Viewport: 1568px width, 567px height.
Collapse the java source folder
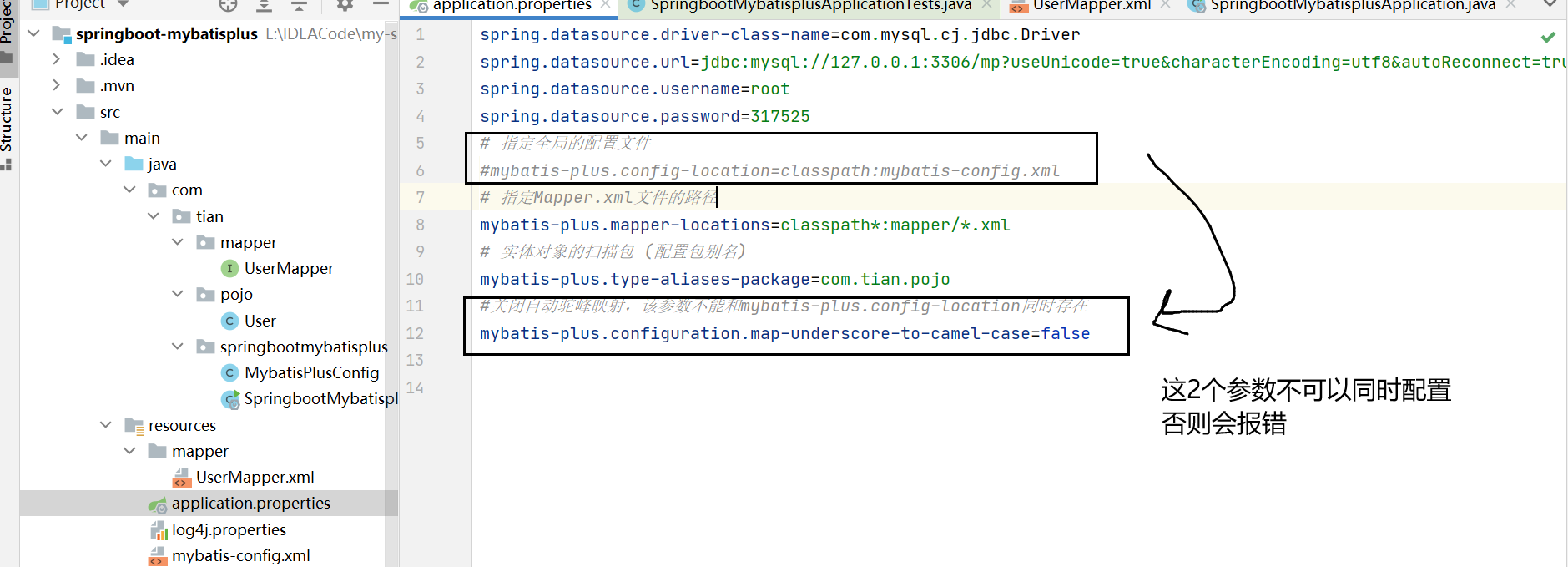(105, 164)
